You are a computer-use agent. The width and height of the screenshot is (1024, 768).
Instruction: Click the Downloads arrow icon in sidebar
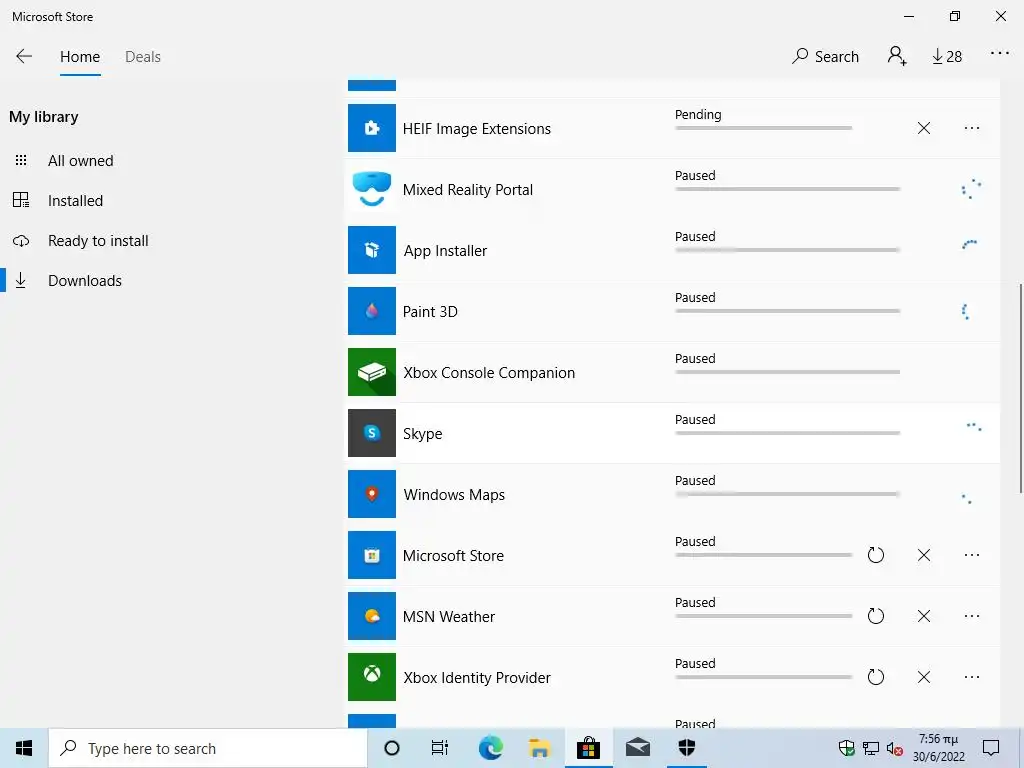tap(21, 280)
